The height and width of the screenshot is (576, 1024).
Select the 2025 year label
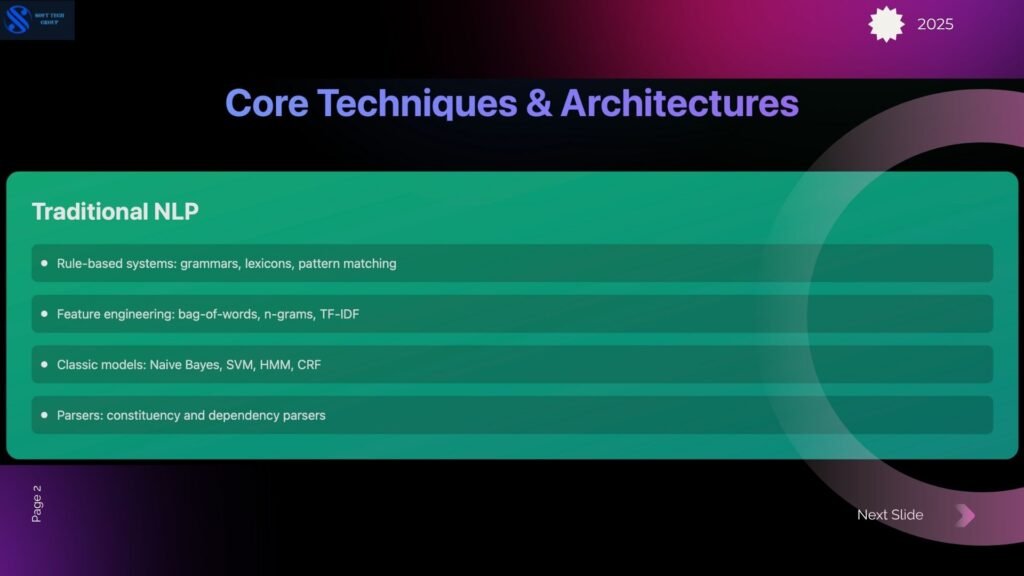935,24
